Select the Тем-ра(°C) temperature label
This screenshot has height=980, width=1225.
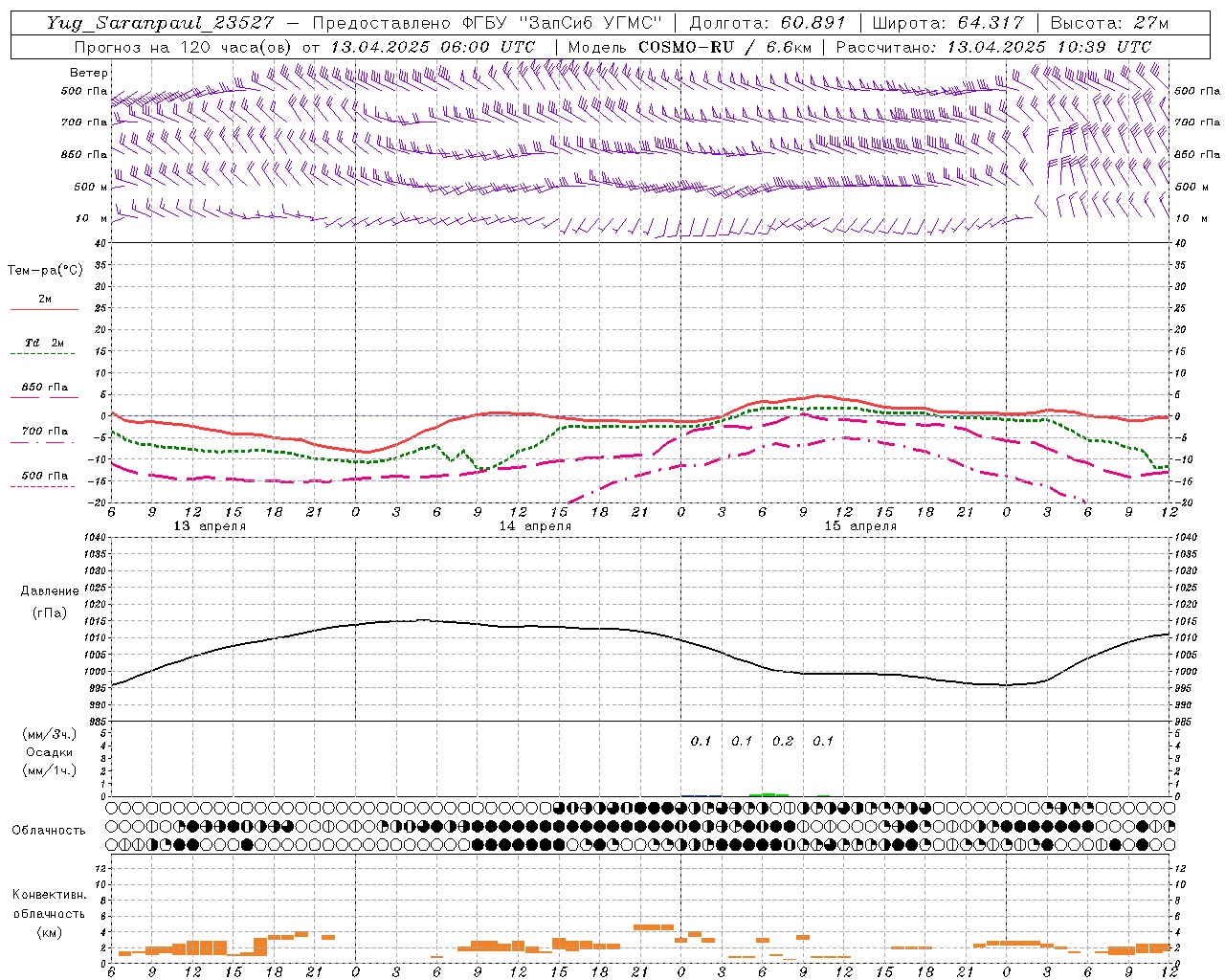click(x=45, y=271)
